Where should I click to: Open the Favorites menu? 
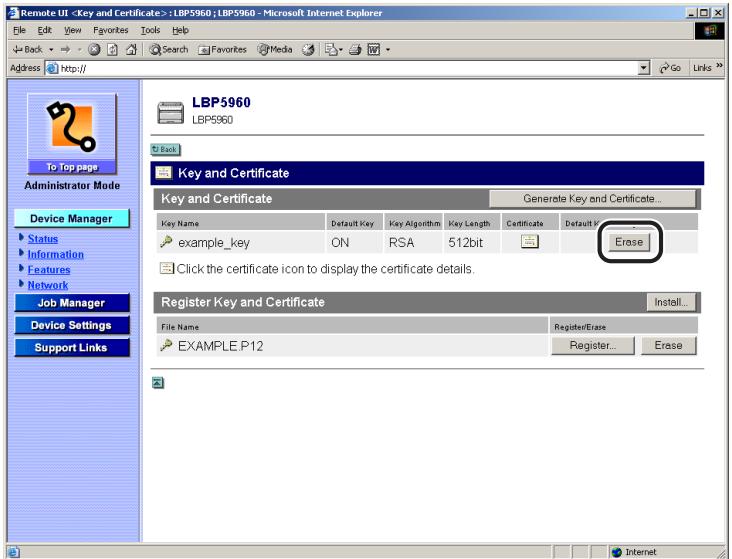click(x=111, y=30)
